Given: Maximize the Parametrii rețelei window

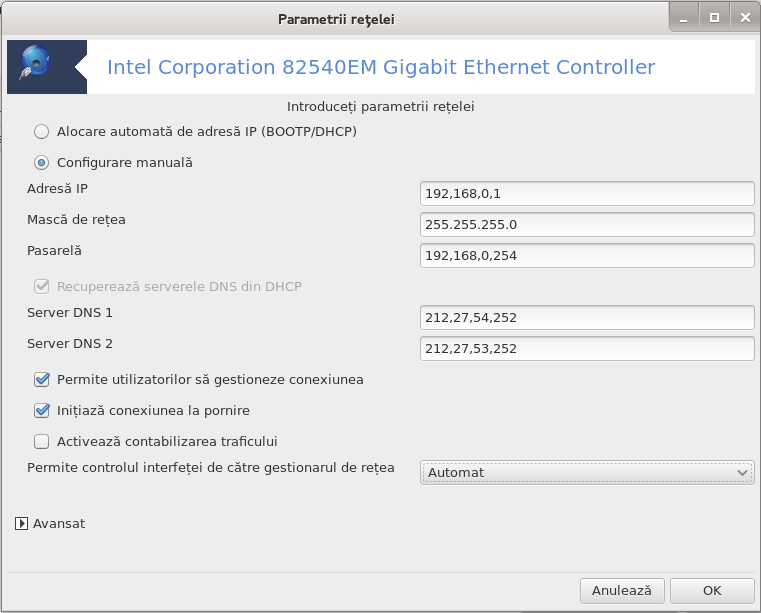Looking at the screenshot, I should click(x=714, y=18).
